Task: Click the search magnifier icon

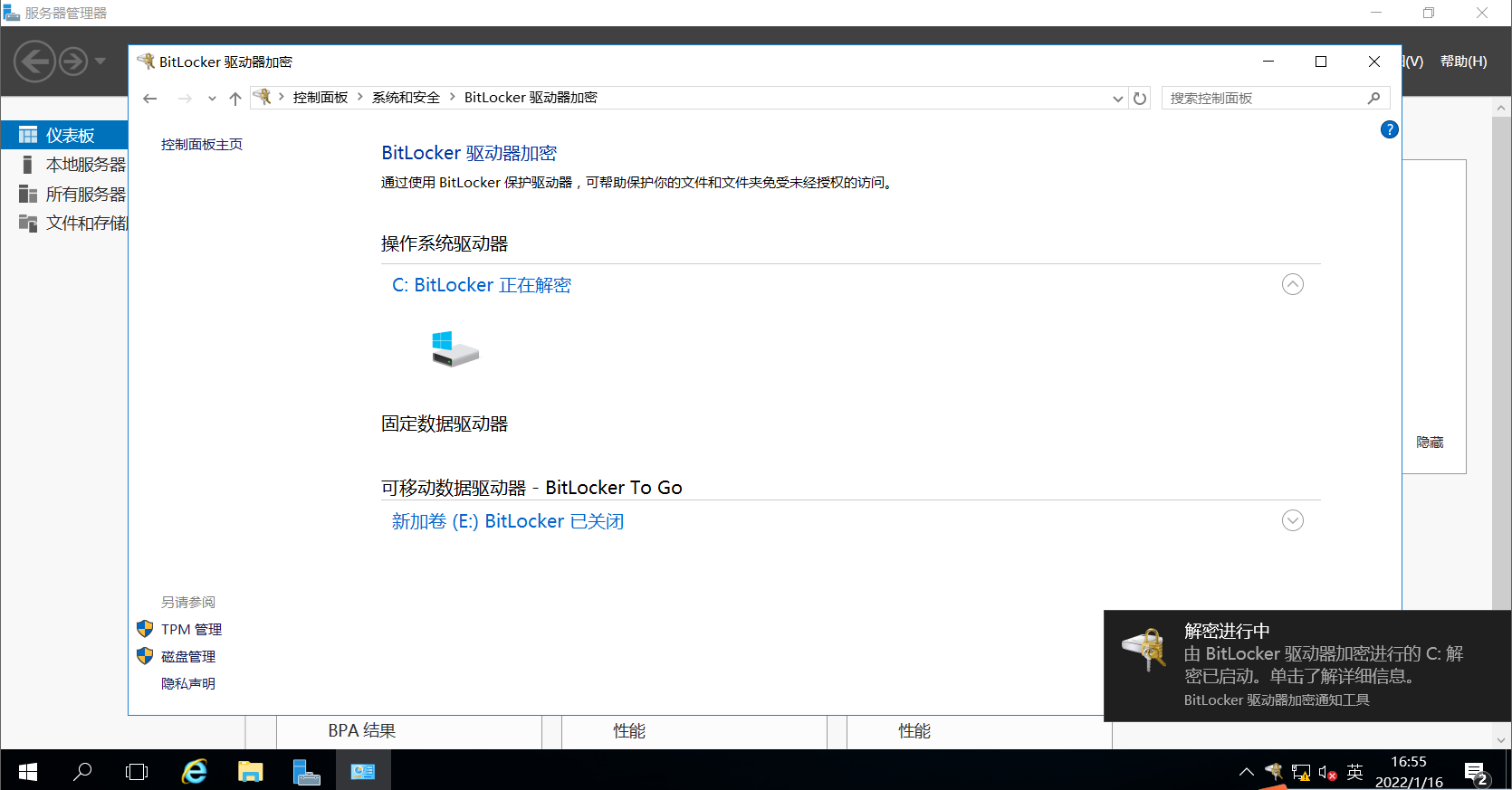Action: point(1373,98)
